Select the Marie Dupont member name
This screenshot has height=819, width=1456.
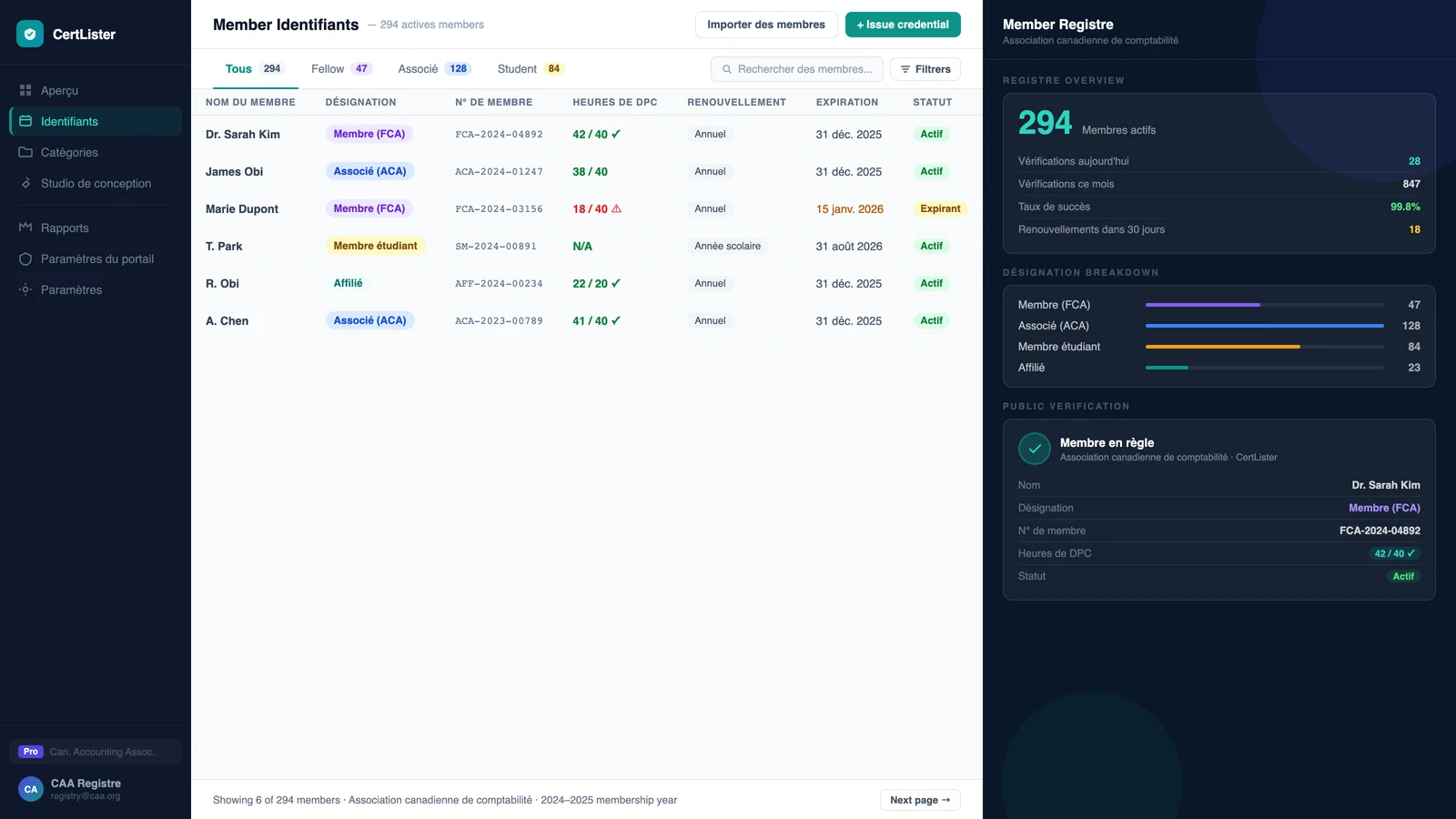pyautogui.click(x=242, y=208)
